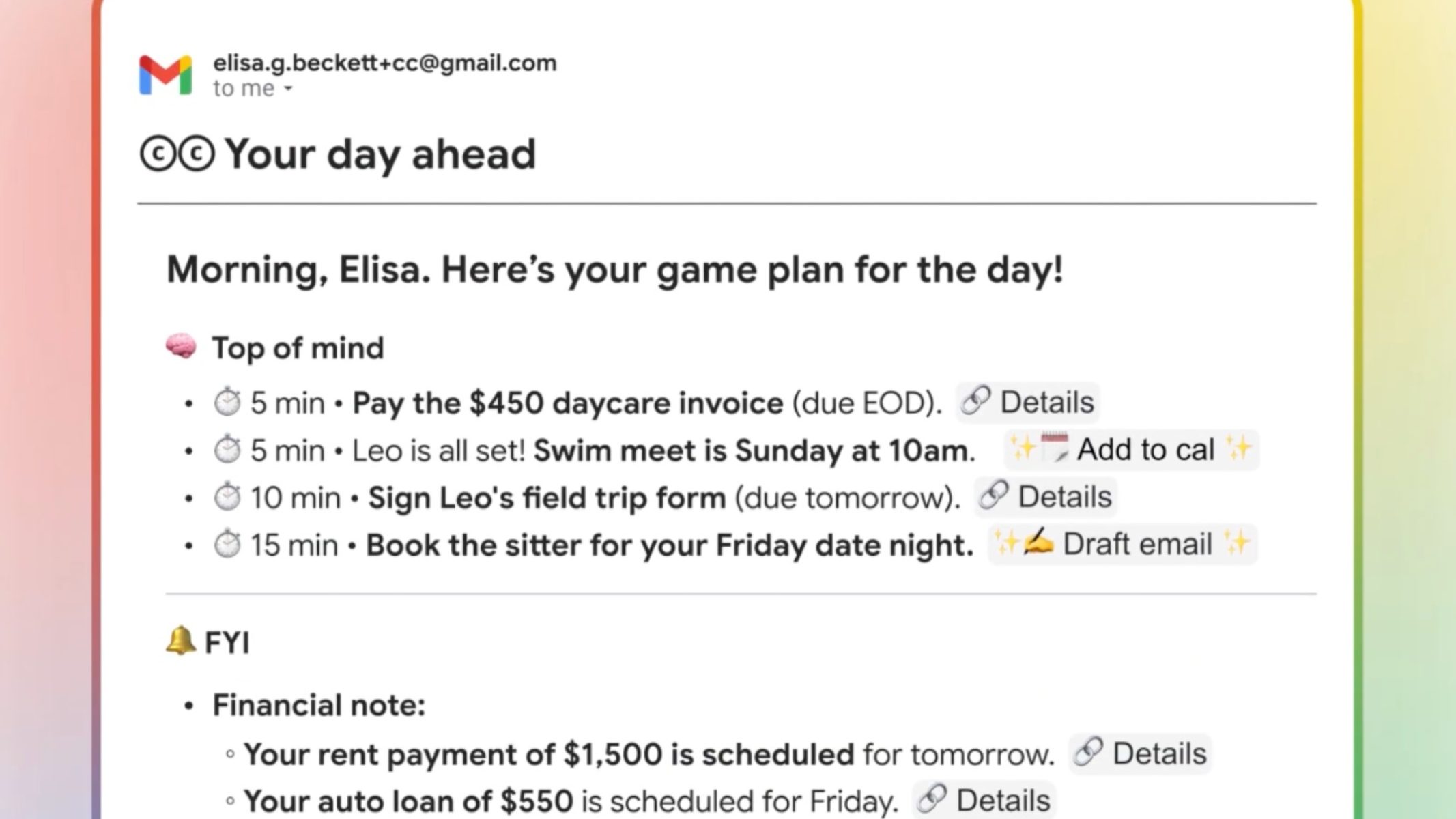Click the Gmail logo icon

(165, 74)
